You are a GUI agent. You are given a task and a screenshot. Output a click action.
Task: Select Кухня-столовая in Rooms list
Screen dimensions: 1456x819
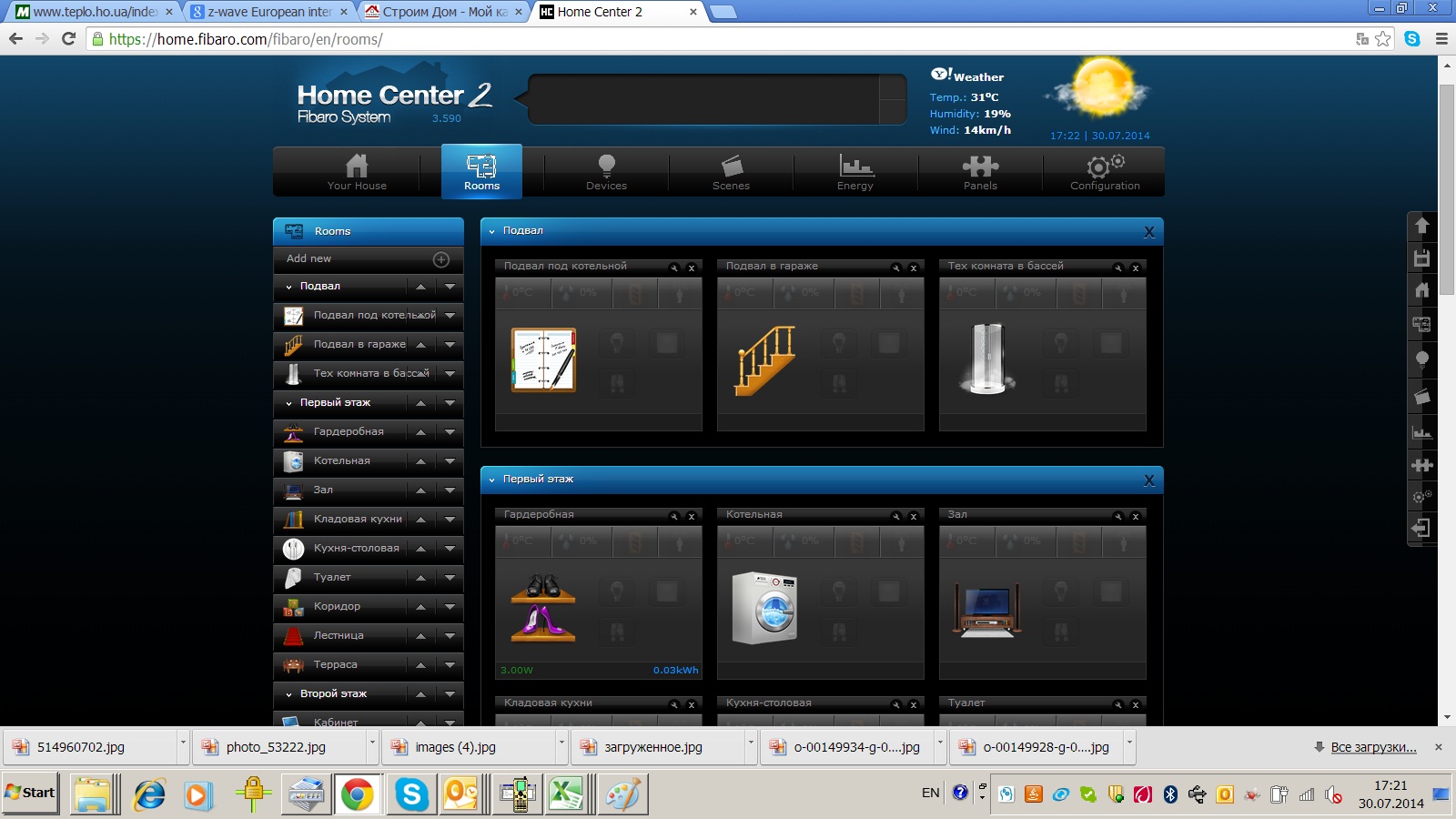(x=356, y=548)
